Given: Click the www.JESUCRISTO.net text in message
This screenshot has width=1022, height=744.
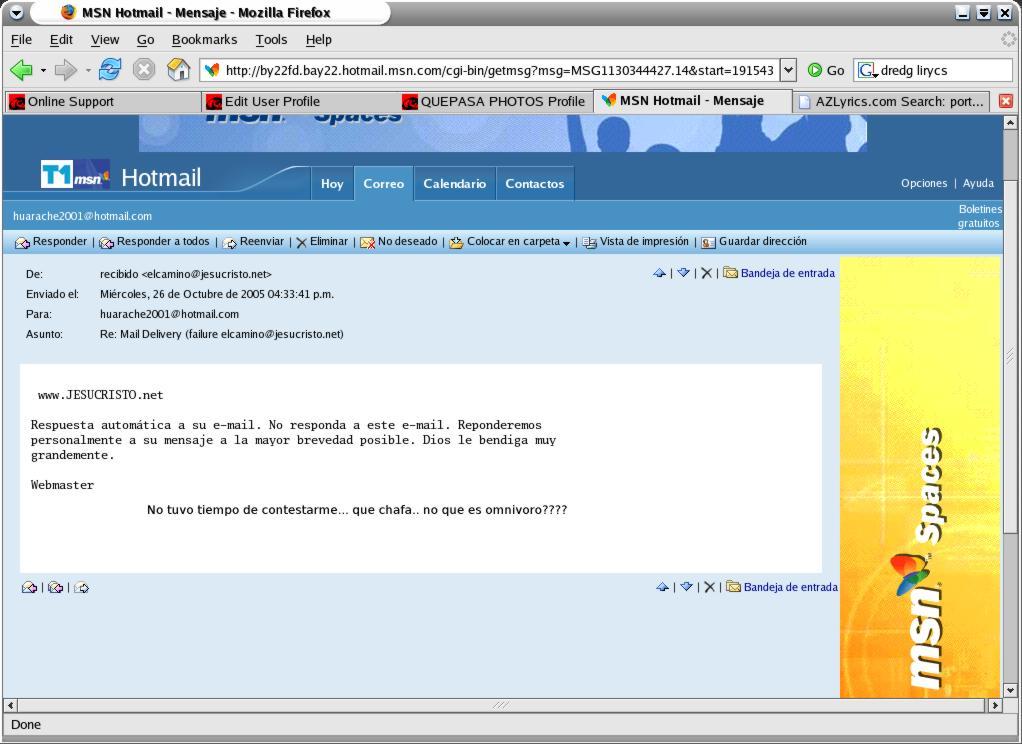Looking at the screenshot, I should point(100,395).
